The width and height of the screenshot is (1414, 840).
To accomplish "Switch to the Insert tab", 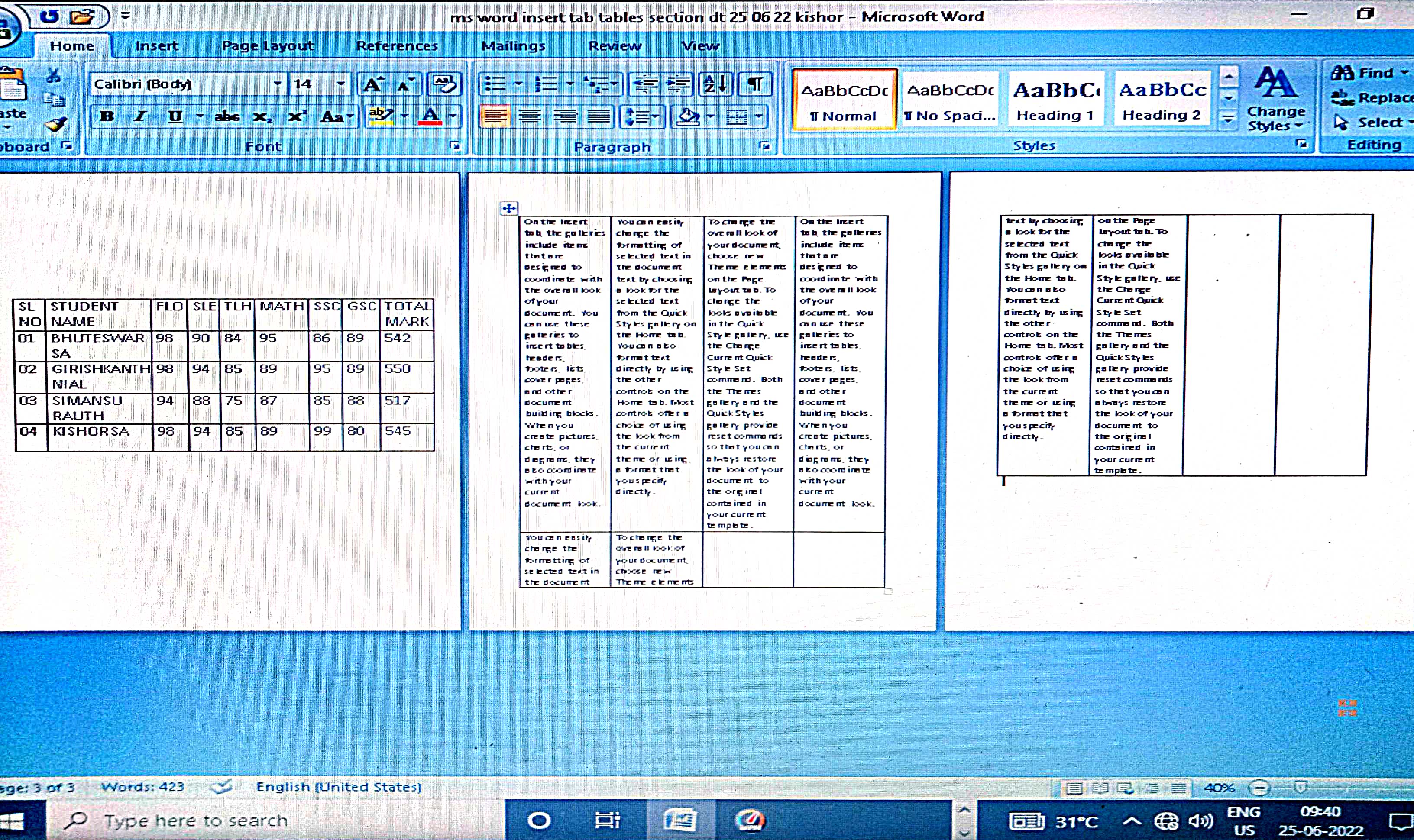I will 156,46.
